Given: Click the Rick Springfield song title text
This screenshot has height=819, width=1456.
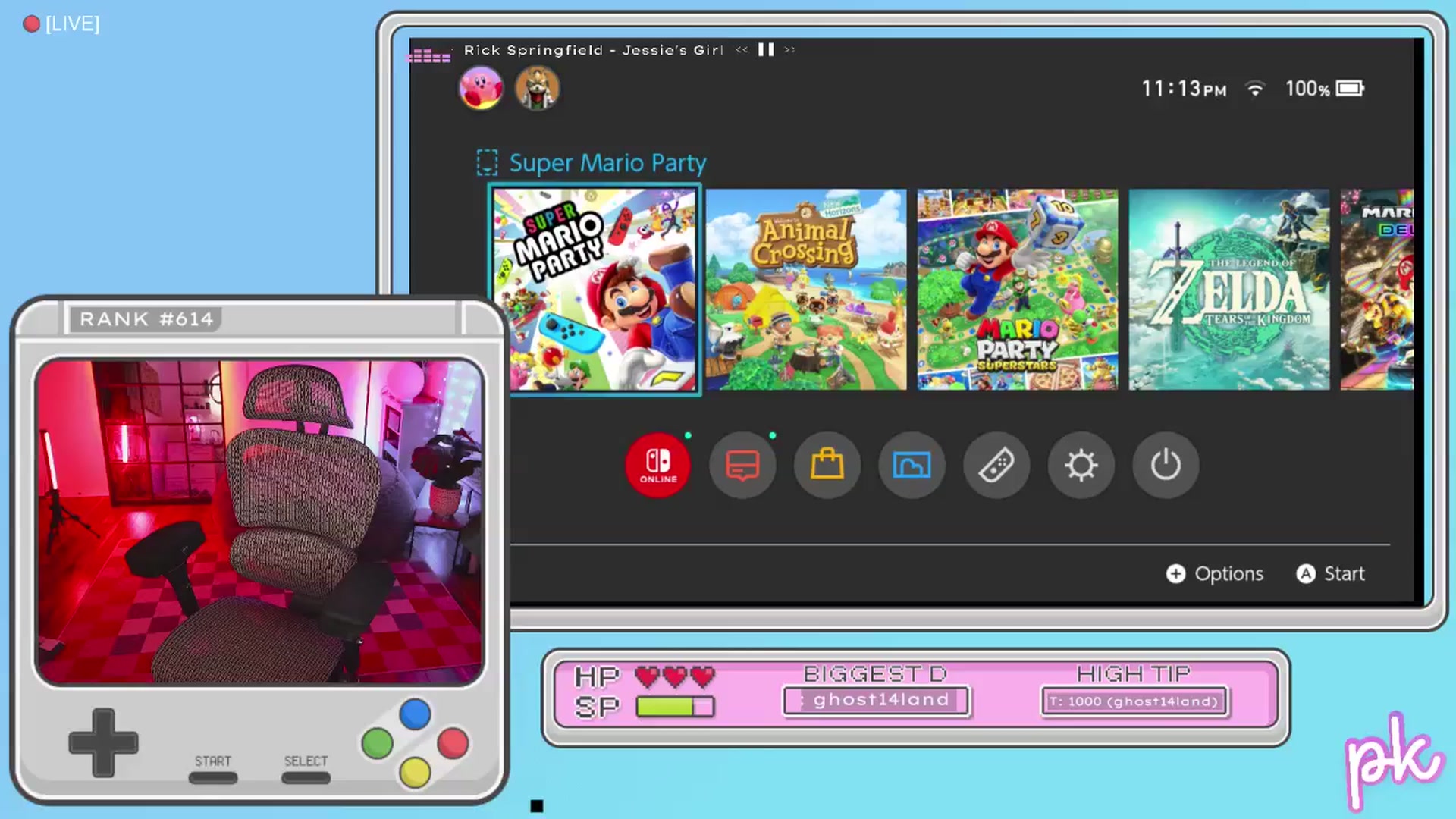Looking at the screenshot, I should pyautogui.click(x=593, y=50).
